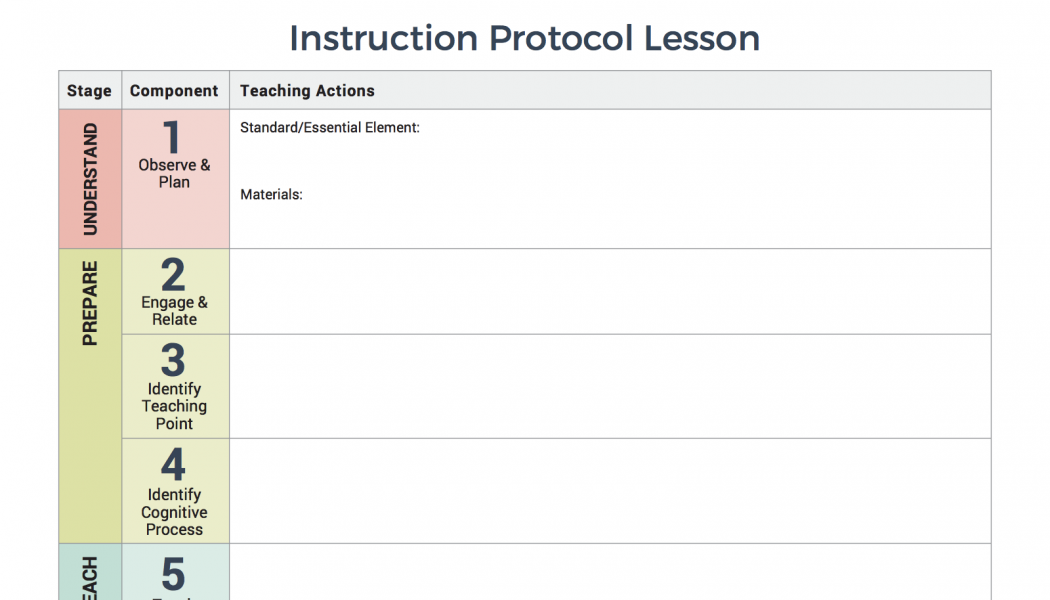1050x600 pixels.
Task: Select the Teaching Actions column header
Action: click(610, 90)
